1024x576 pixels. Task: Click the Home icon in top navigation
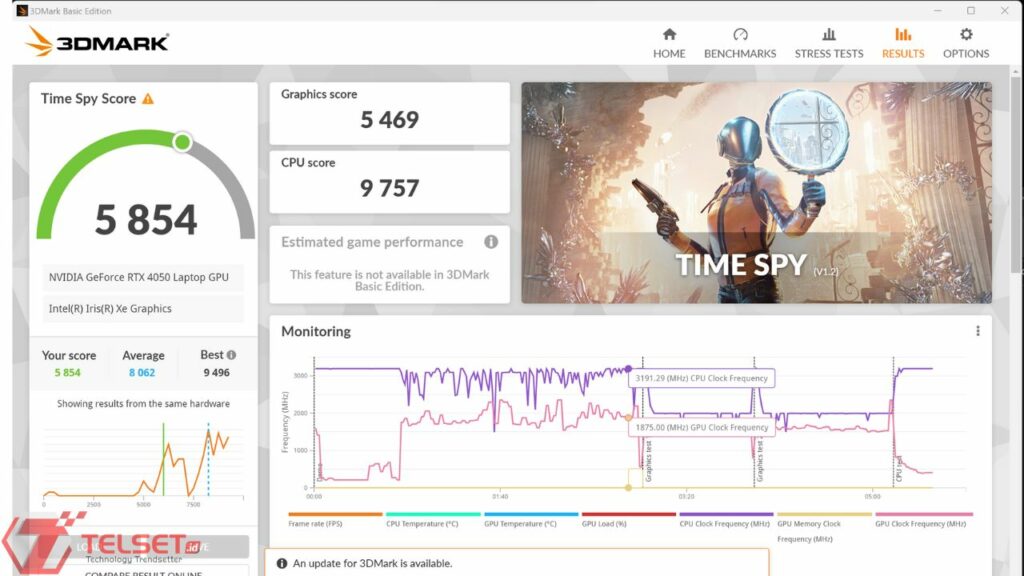[669, 35]
